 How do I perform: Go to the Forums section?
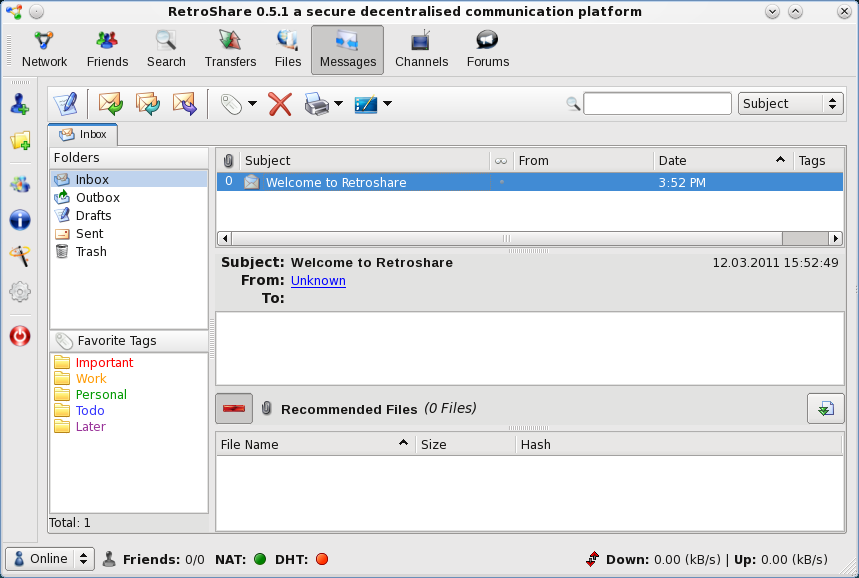(x=488, y=50)
